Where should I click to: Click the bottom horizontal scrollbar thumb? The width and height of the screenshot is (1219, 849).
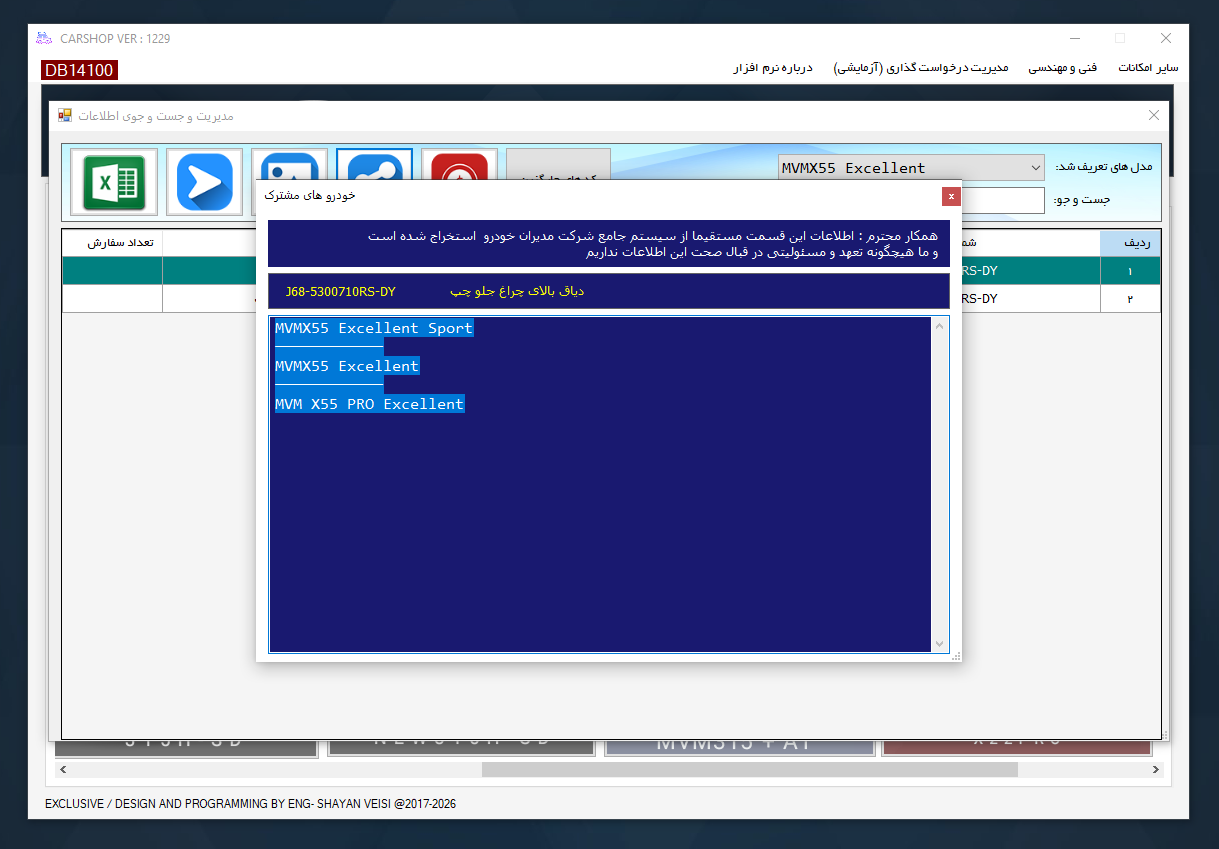[x=750, y=770]
